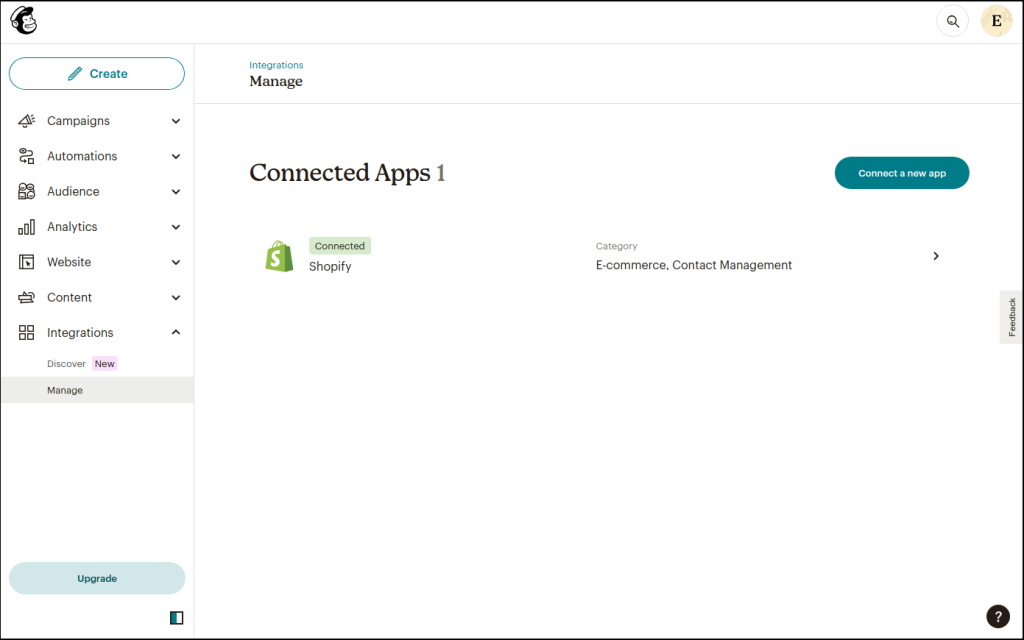The image size is (1024, 640).
Task: Expand the Audience chevron
Action: pyautogui.click(x=176, y=191)
